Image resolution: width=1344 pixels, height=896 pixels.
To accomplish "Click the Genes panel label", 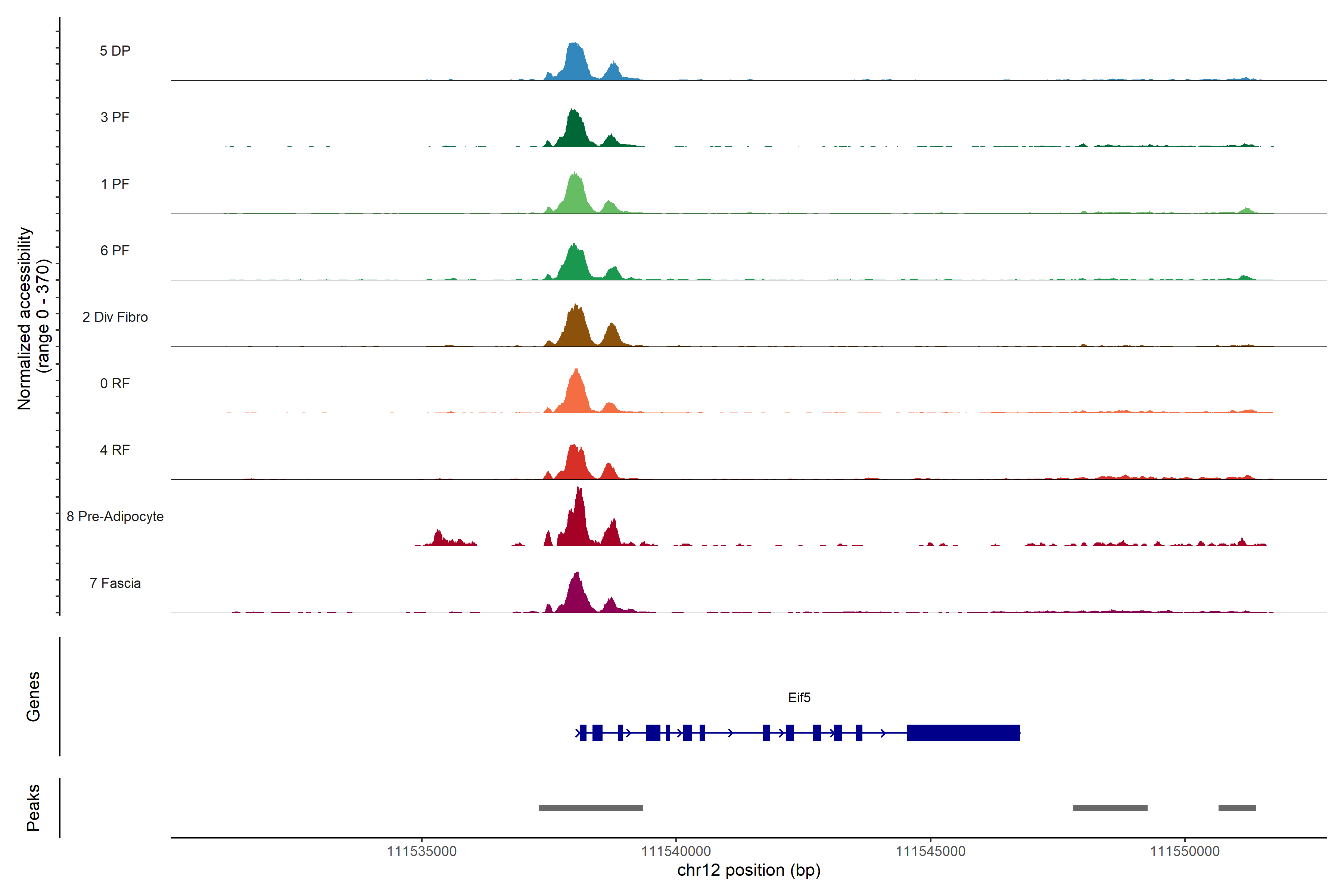I will tap(33, 697).
